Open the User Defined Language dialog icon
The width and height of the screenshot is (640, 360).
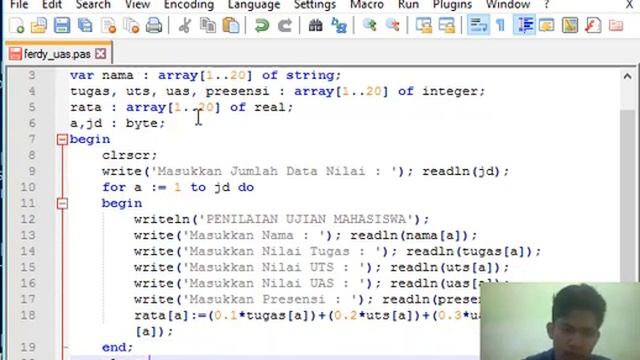pyautogui.click(x=547, y=25)
